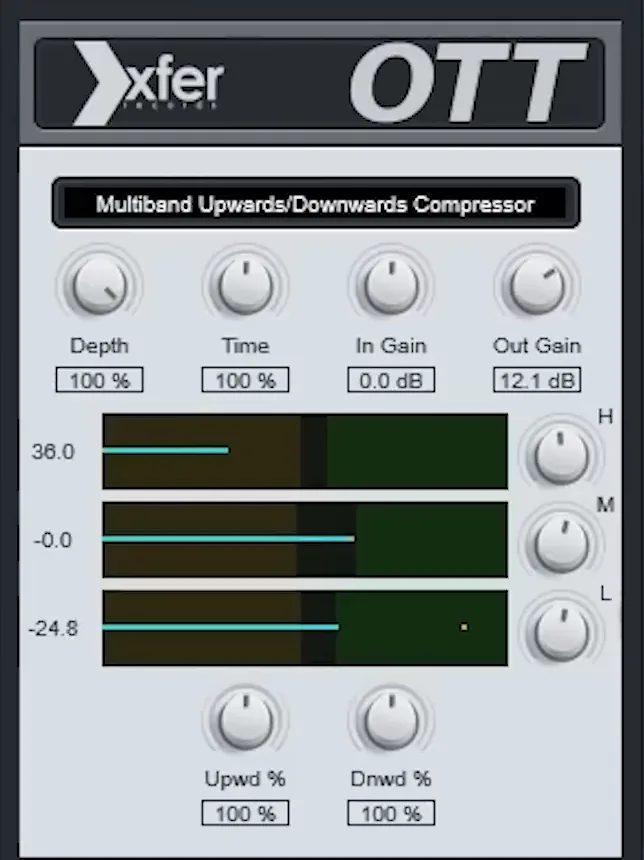644x860 pixels.
Task: Click the M band gain knob
Action: click(x=561, y=544)
